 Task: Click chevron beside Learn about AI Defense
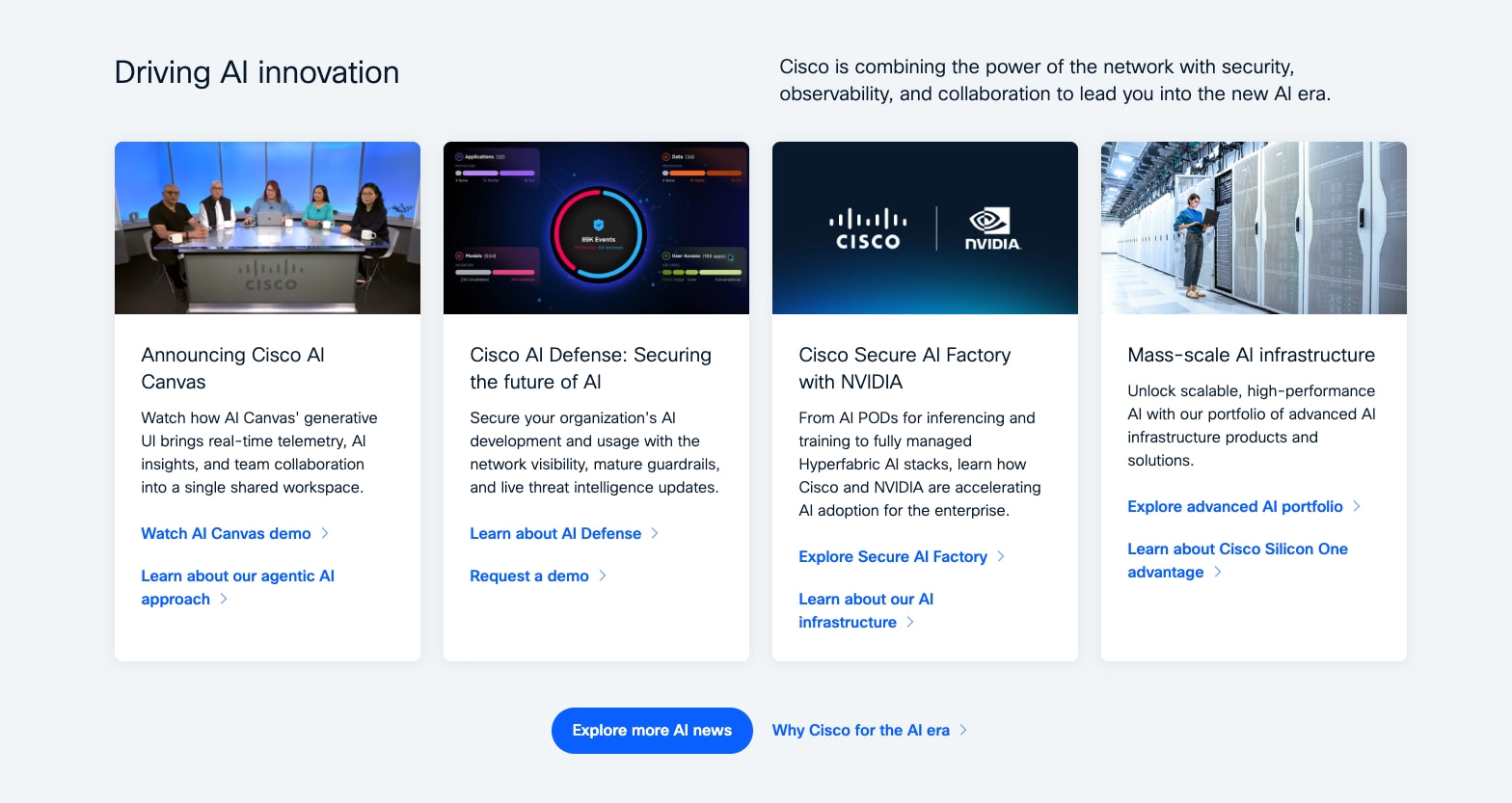pos(655,533)
